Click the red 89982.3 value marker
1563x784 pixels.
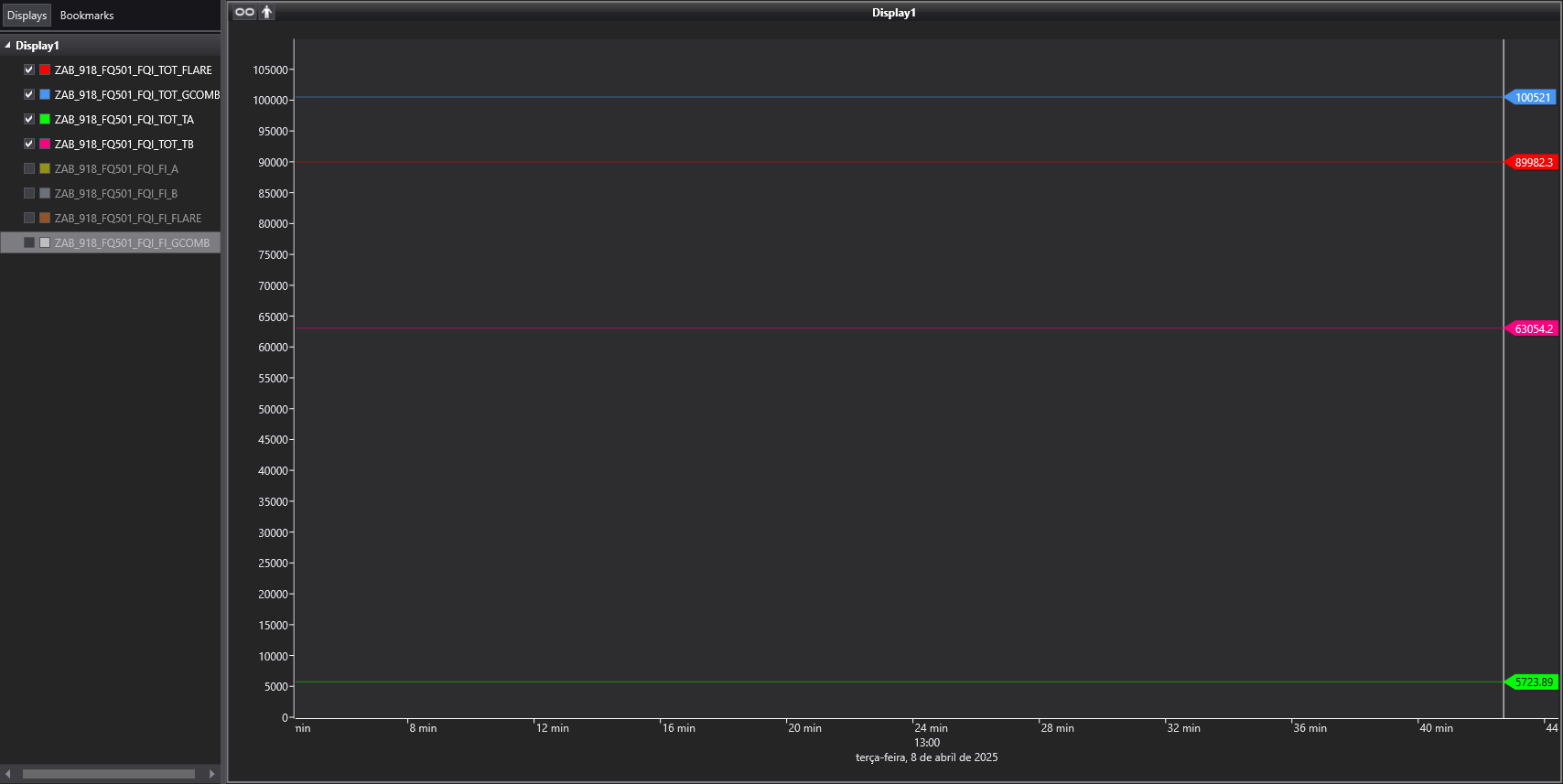pos(1531,162)
